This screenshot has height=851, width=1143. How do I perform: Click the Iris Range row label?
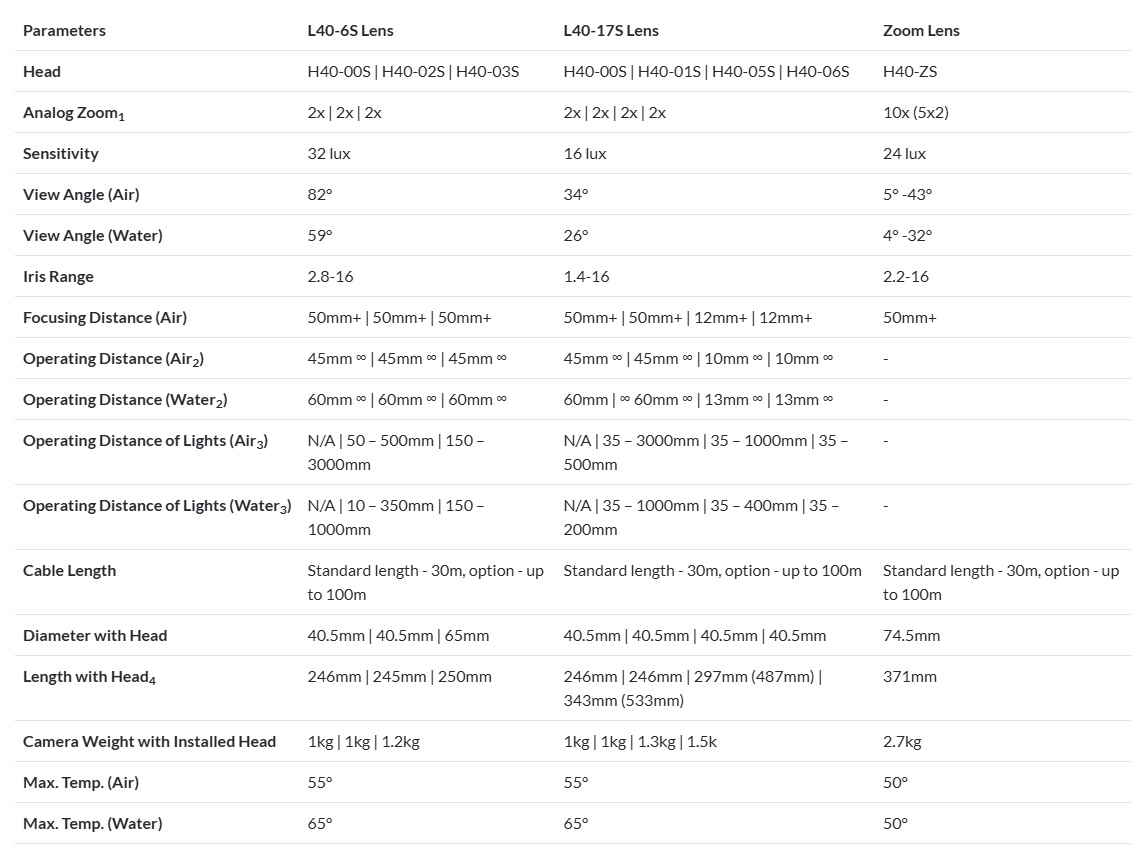pos(58,277)
